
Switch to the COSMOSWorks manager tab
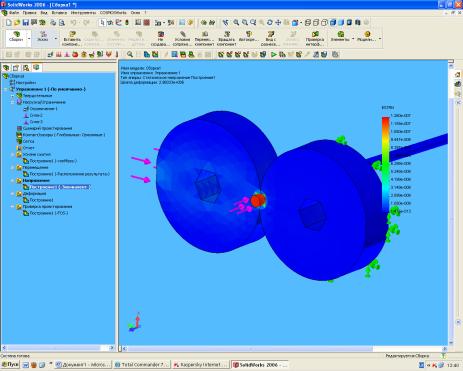pos(36,68)
